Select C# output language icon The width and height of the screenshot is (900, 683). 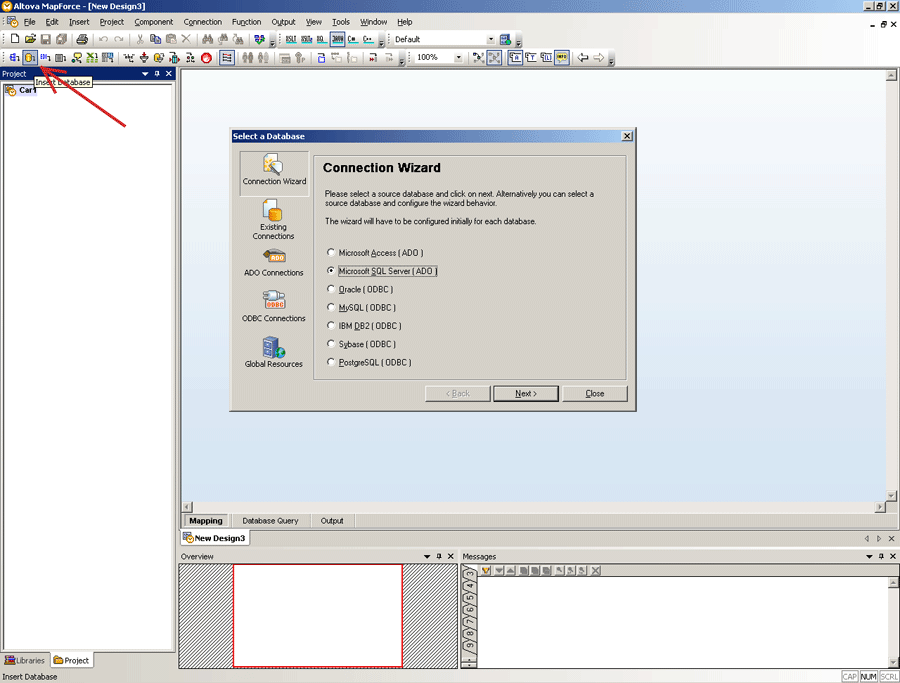tap(352, 39)
